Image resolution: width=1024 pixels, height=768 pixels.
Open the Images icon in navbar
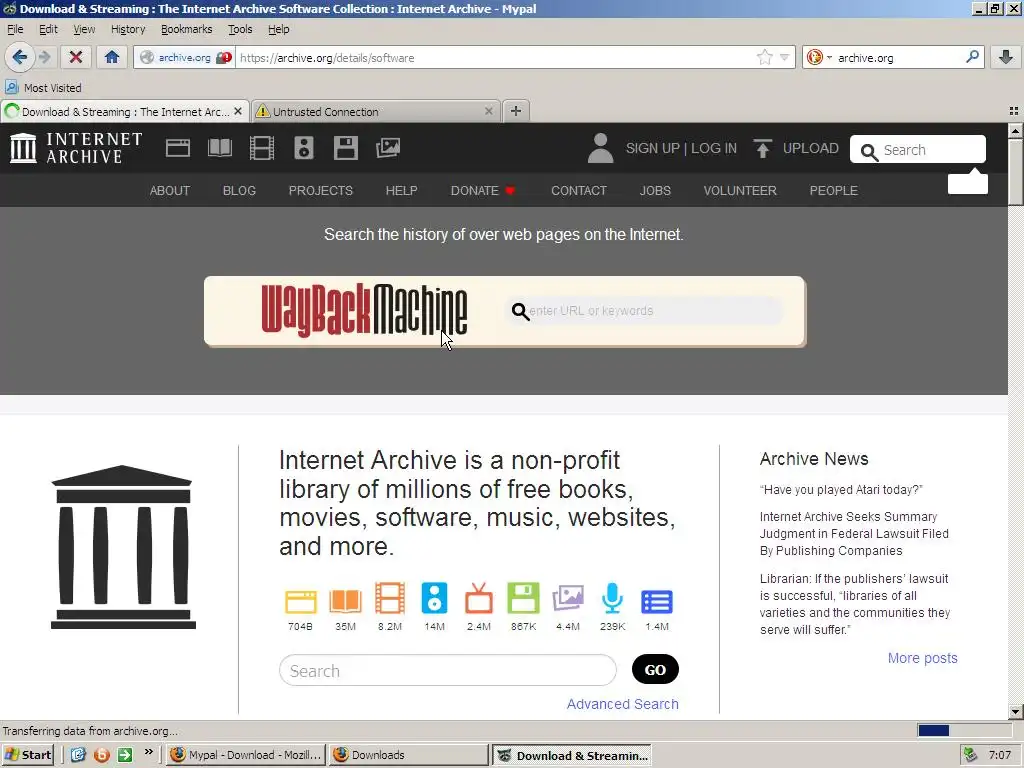[x=388, y=148]
